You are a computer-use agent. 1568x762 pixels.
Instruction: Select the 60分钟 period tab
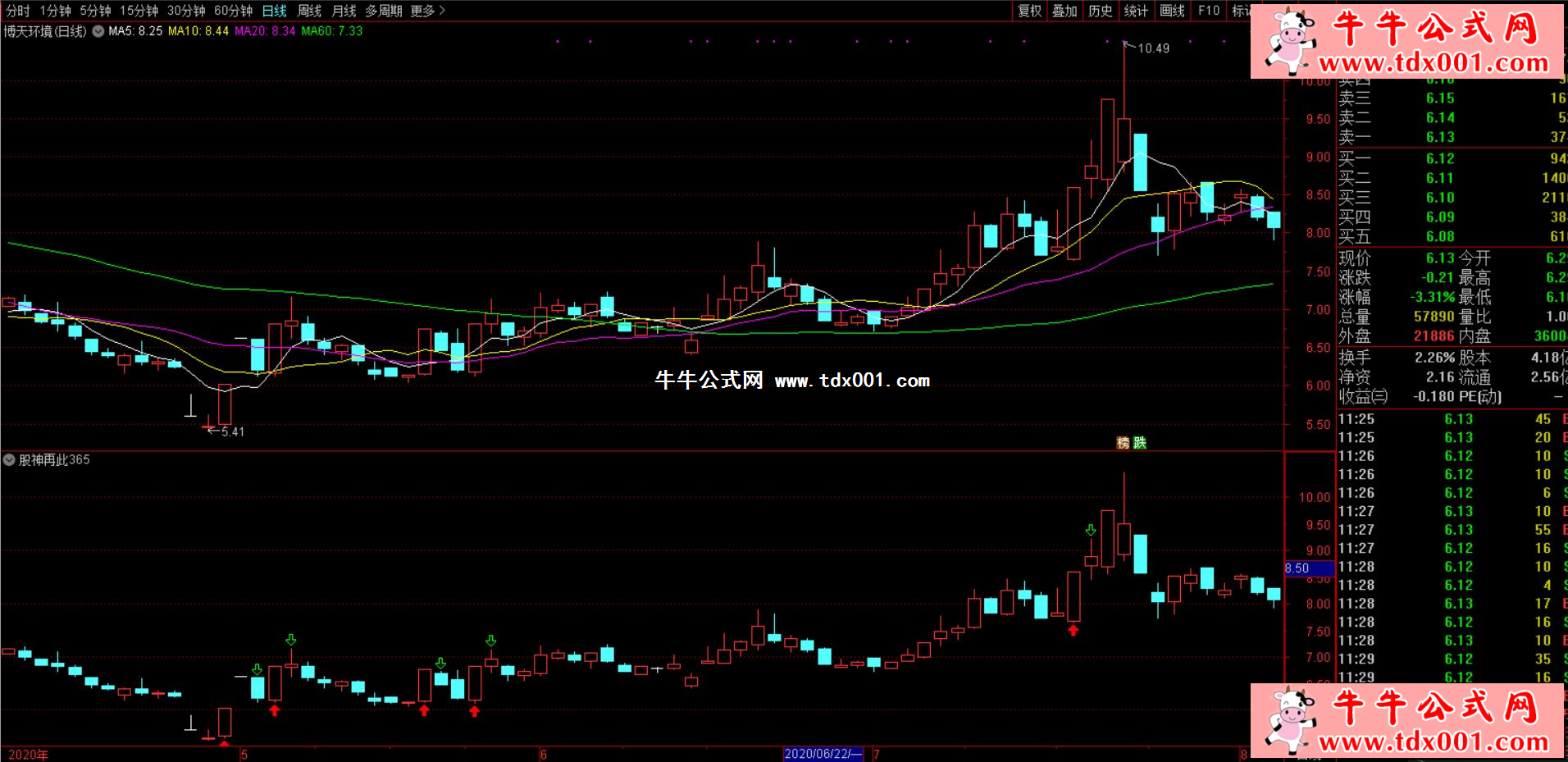(233, 11)
